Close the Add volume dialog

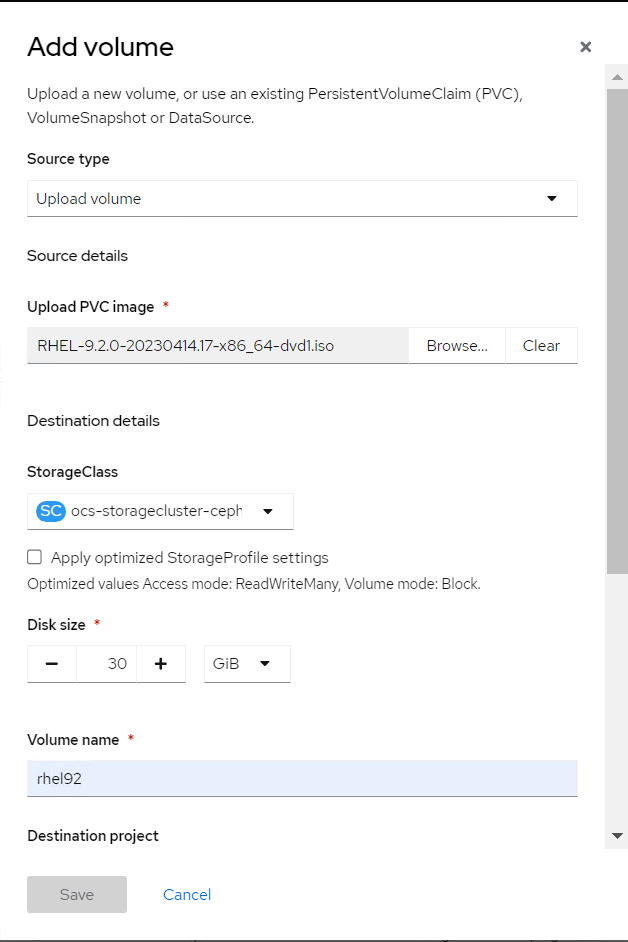click(586, 47)
